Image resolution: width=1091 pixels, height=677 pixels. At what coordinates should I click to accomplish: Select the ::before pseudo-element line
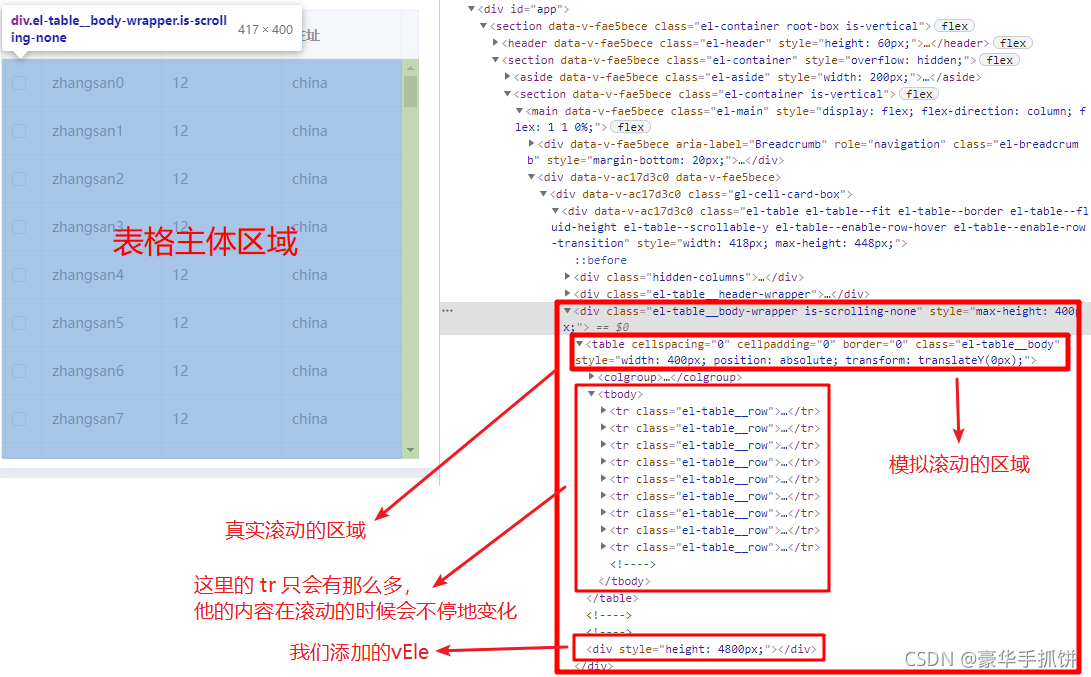pyautogui.click(x=600, y=260)
